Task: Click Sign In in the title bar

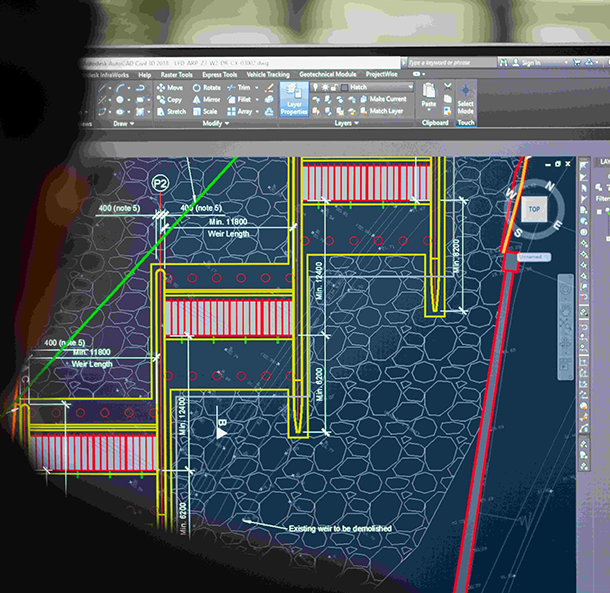Action: [x=532, y=62]
